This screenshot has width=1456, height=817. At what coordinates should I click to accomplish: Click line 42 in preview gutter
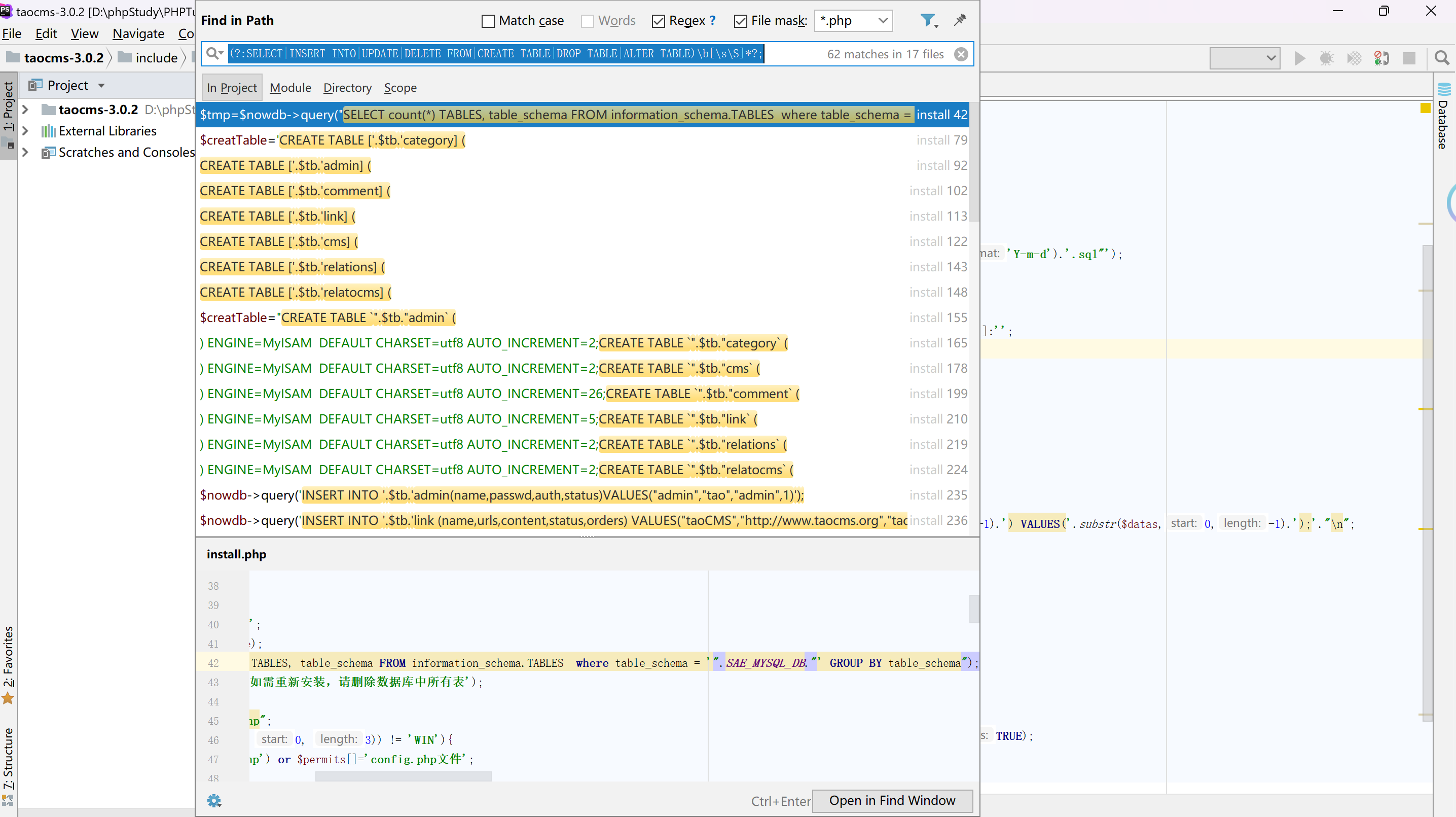click(213, 663)
